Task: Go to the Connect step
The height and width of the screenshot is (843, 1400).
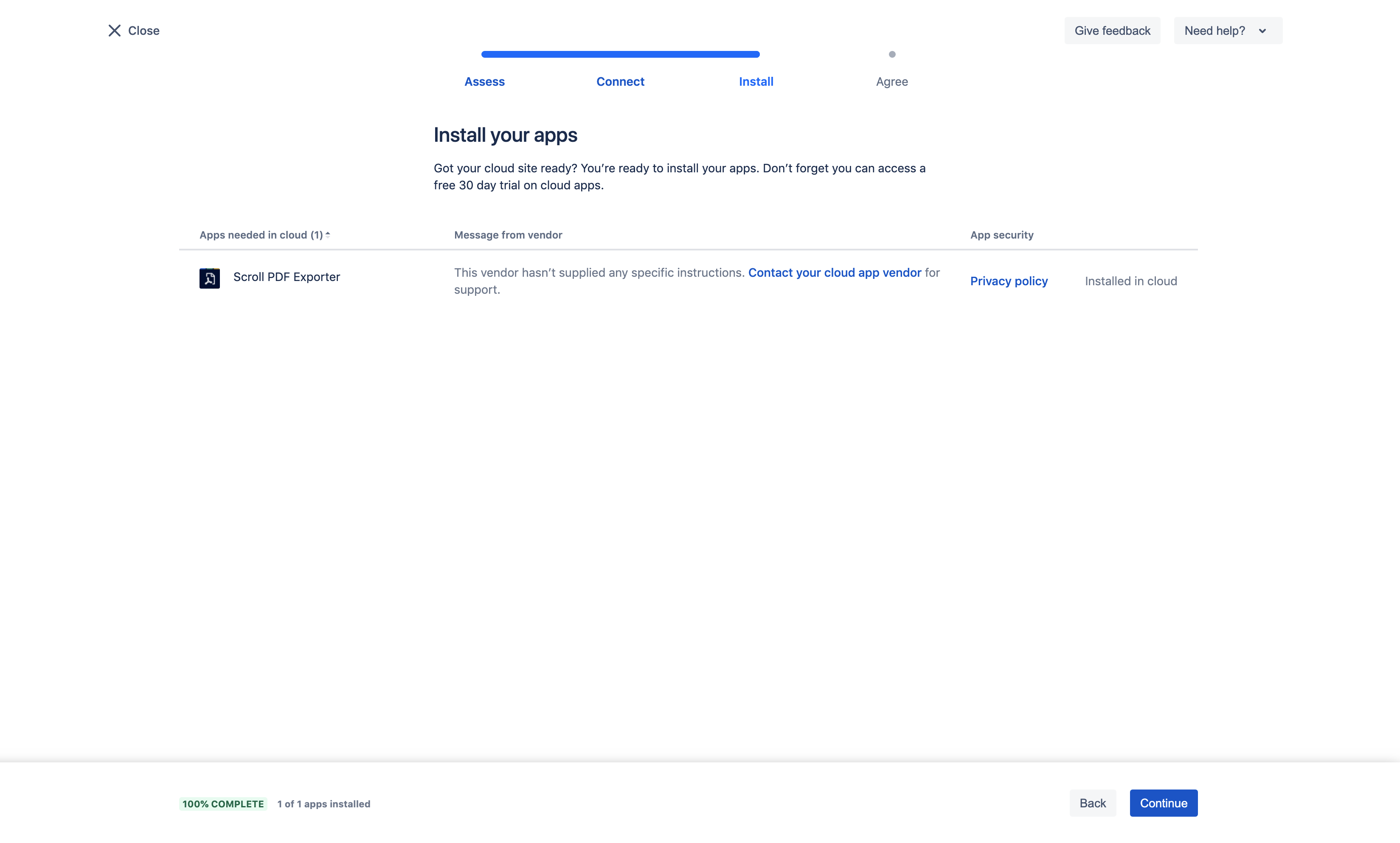Action: tap(620, 81)
